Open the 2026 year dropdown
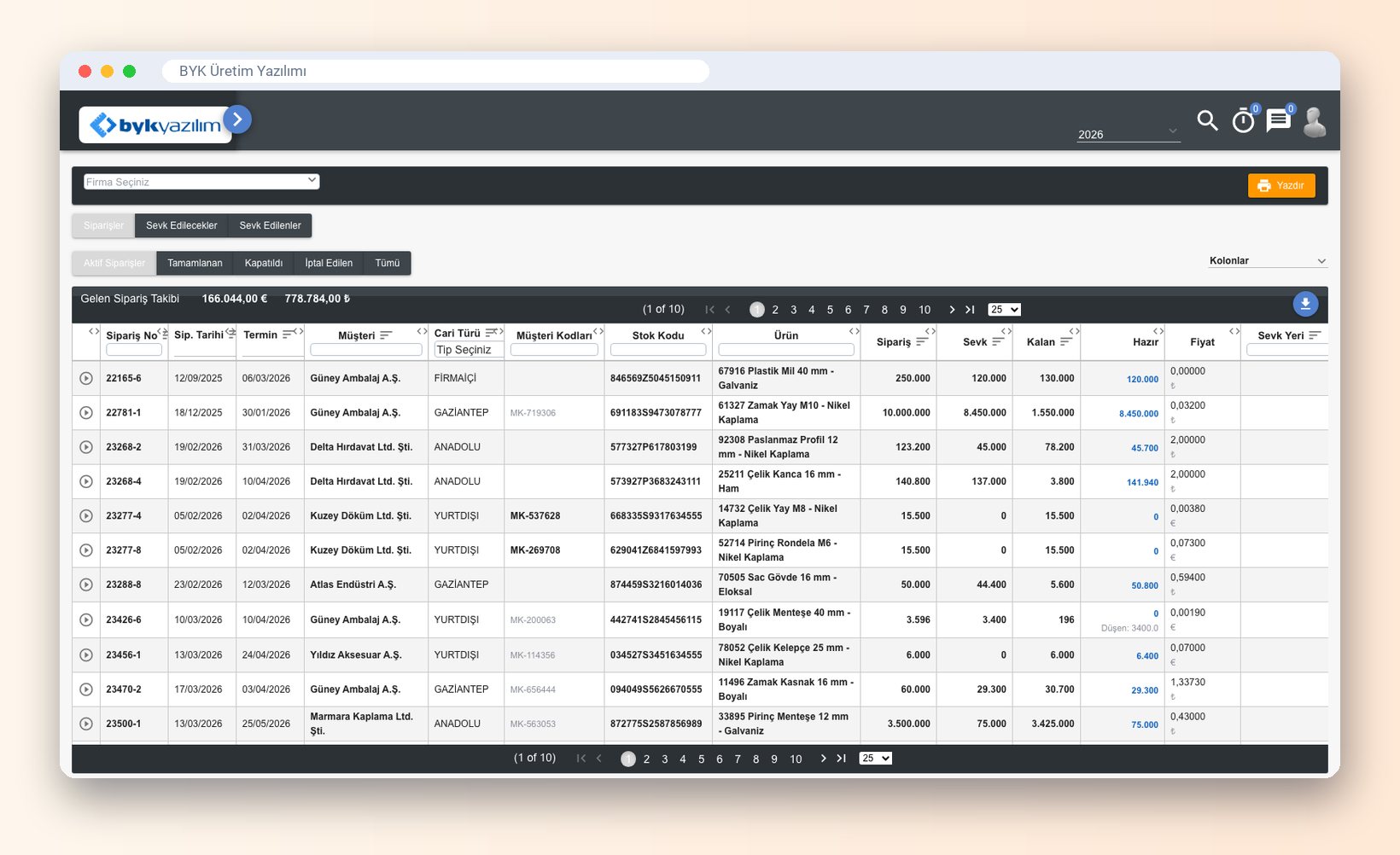This screenshot has height=855, width=1400. tap(1129, 134)
